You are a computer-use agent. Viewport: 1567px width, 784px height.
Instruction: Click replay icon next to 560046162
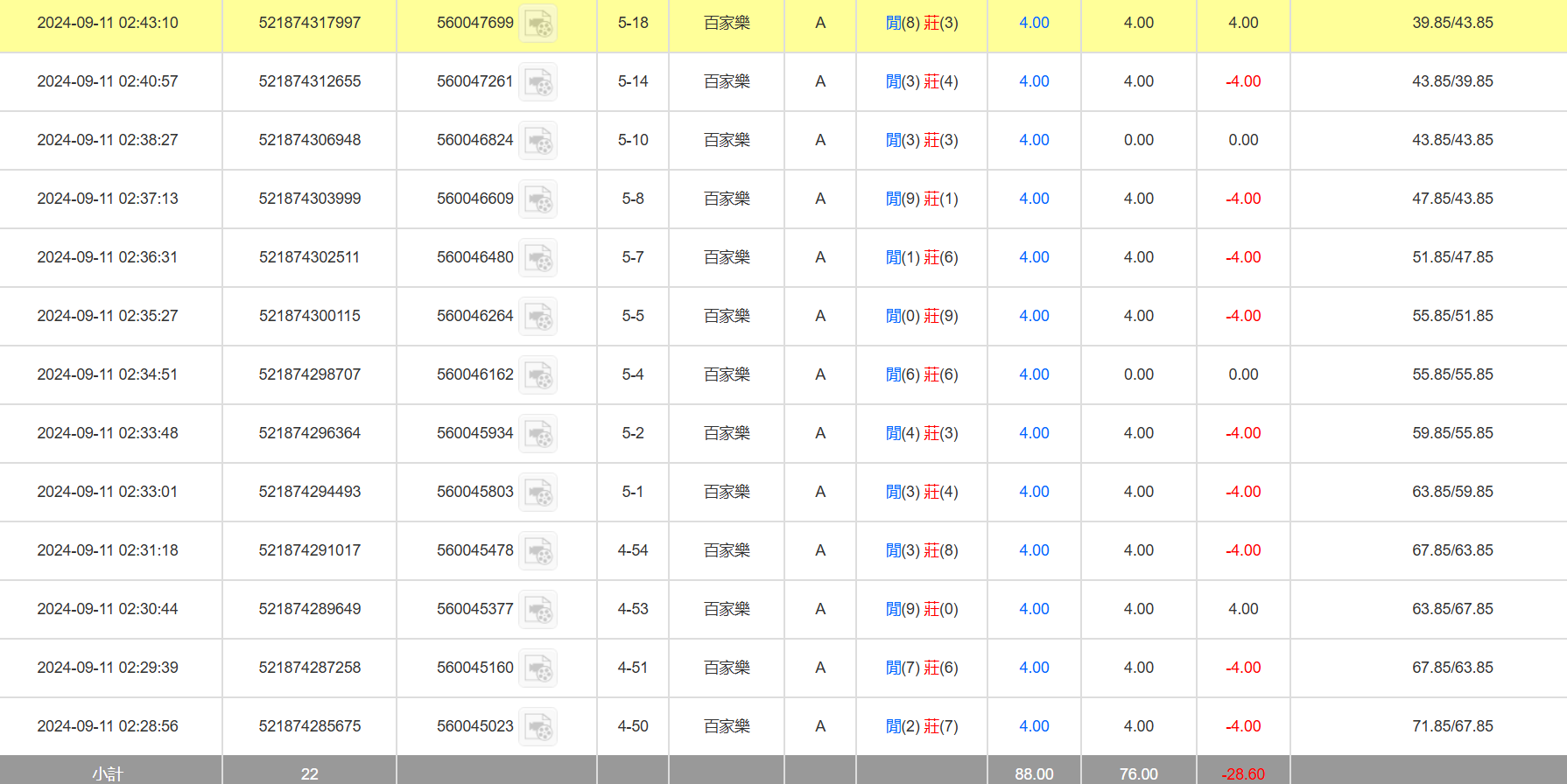click(538, 375)
